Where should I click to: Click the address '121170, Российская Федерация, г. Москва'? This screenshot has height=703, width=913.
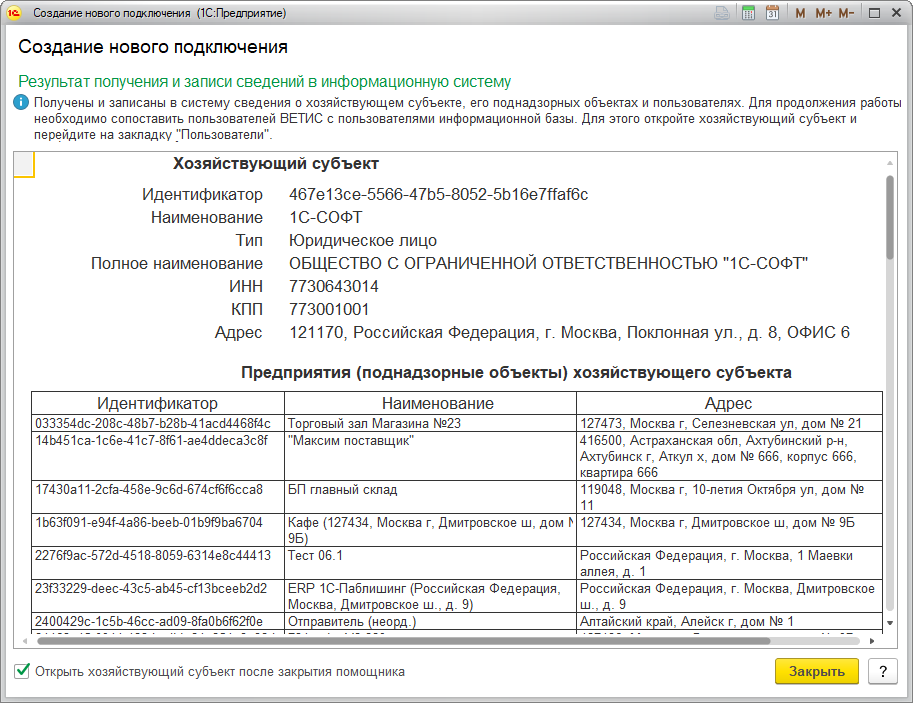(x=569, y=333)
